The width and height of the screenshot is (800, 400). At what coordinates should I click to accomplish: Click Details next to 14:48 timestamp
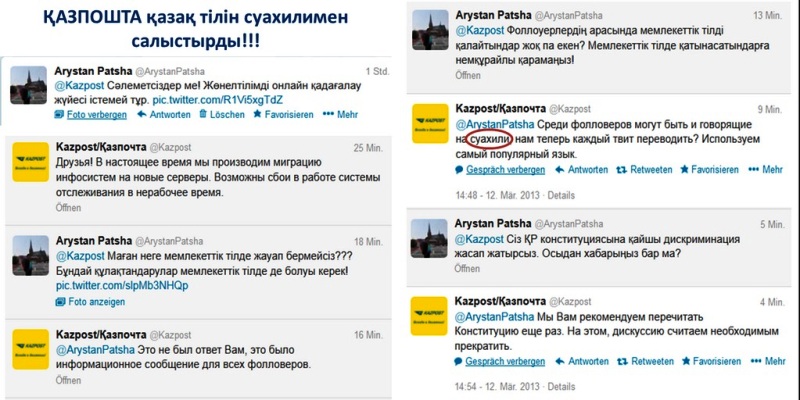click(561, 195)
